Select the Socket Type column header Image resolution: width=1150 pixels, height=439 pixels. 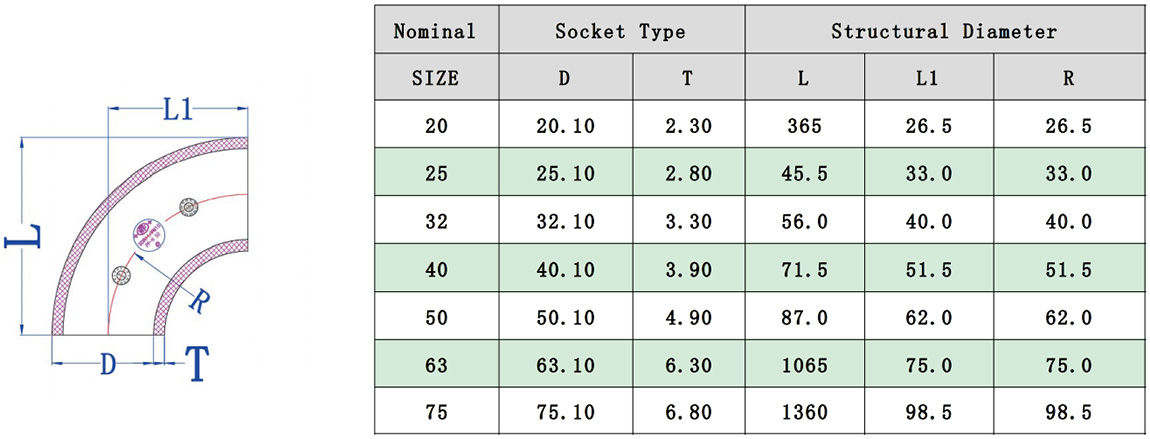(x=620, y=31)
